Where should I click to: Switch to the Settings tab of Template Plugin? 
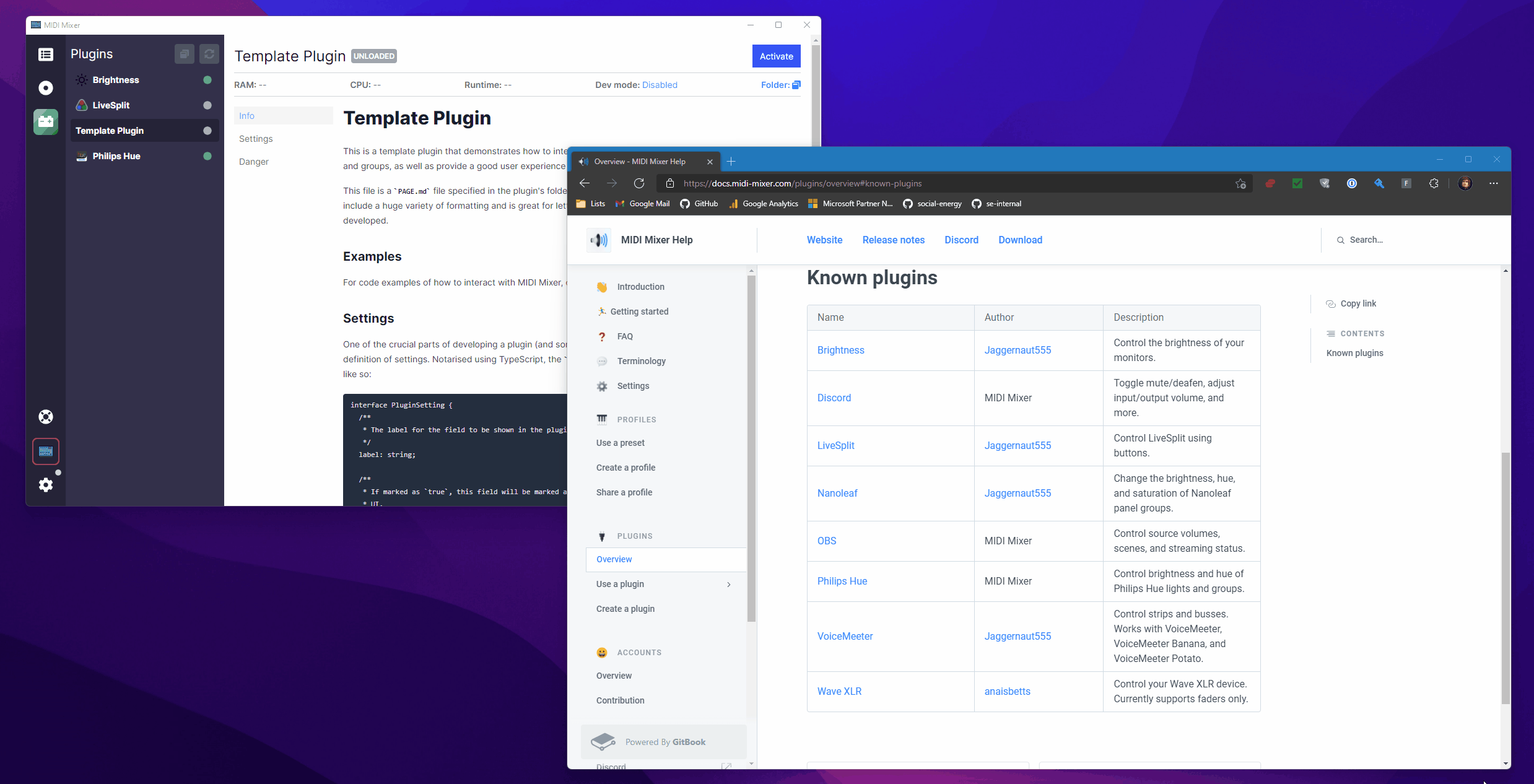coord(284,139)
